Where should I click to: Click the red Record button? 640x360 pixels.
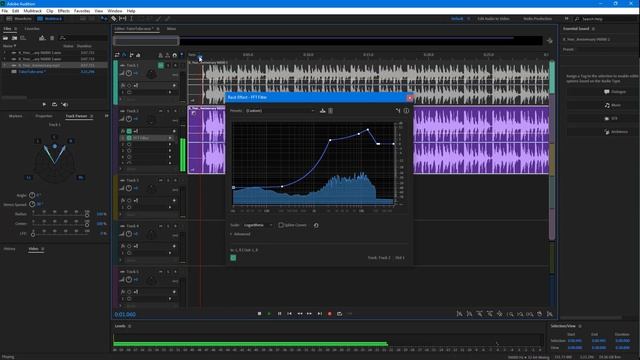pos(329,313)
